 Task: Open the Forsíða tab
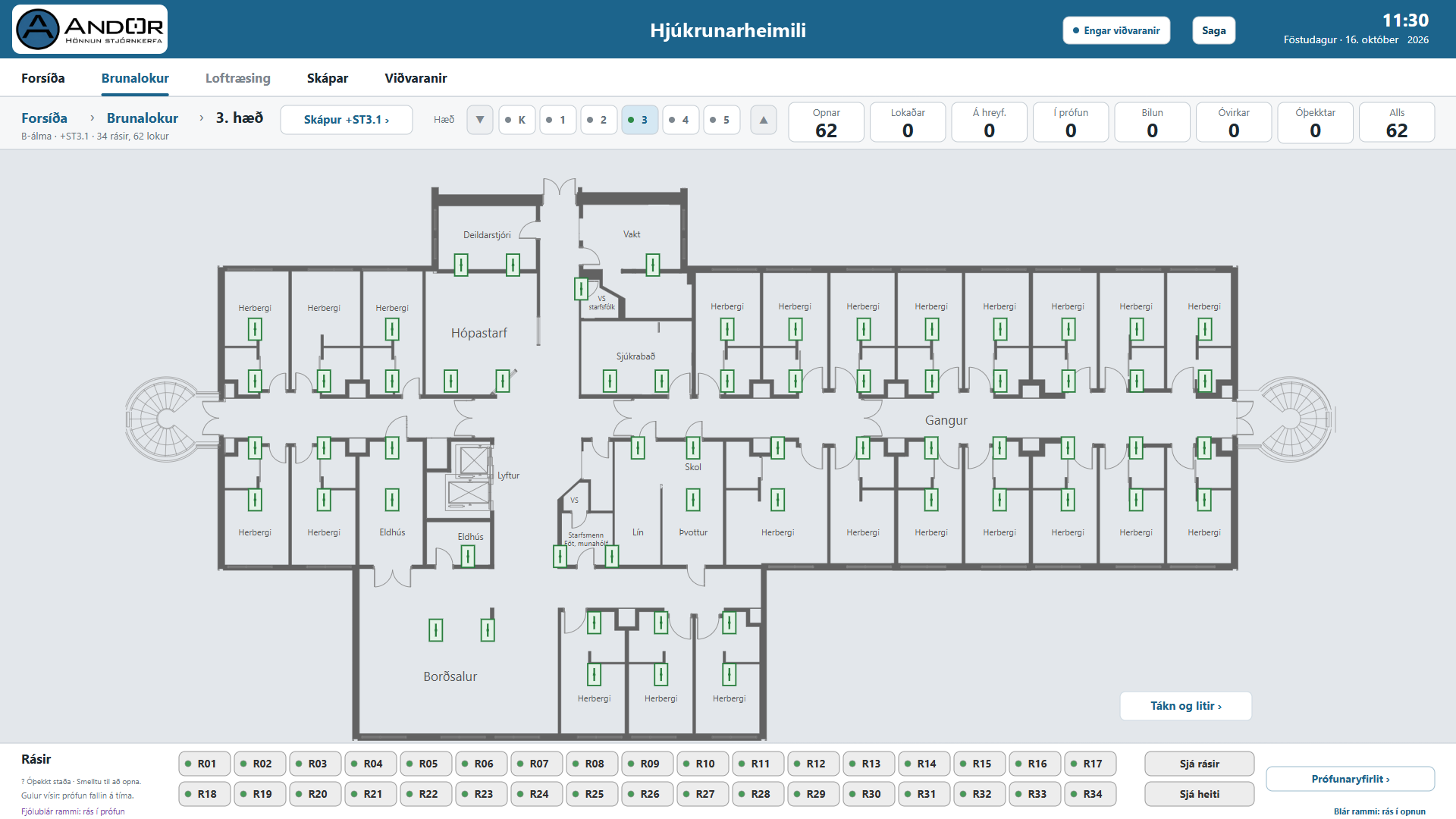pyautogui.click(x=43, y=78)
